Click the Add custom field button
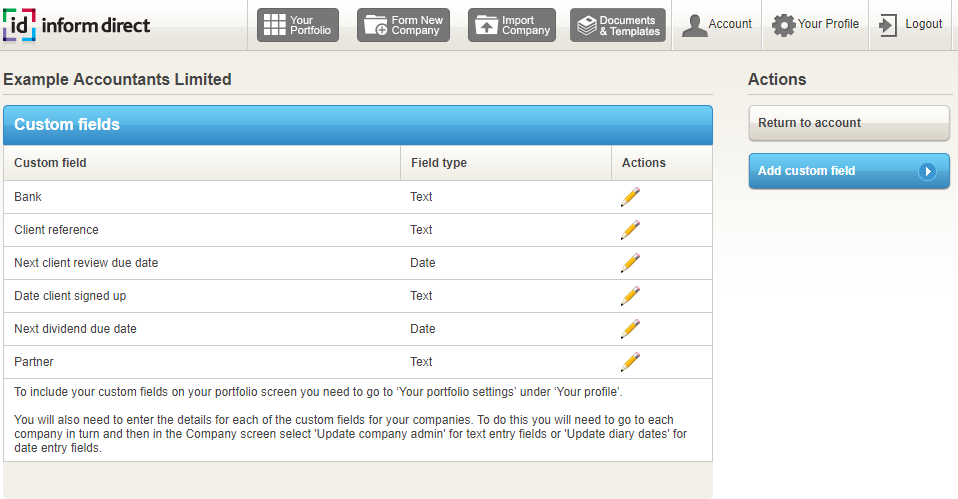The height and width of the screenshot is (499, 958). [x=830, y=171]
